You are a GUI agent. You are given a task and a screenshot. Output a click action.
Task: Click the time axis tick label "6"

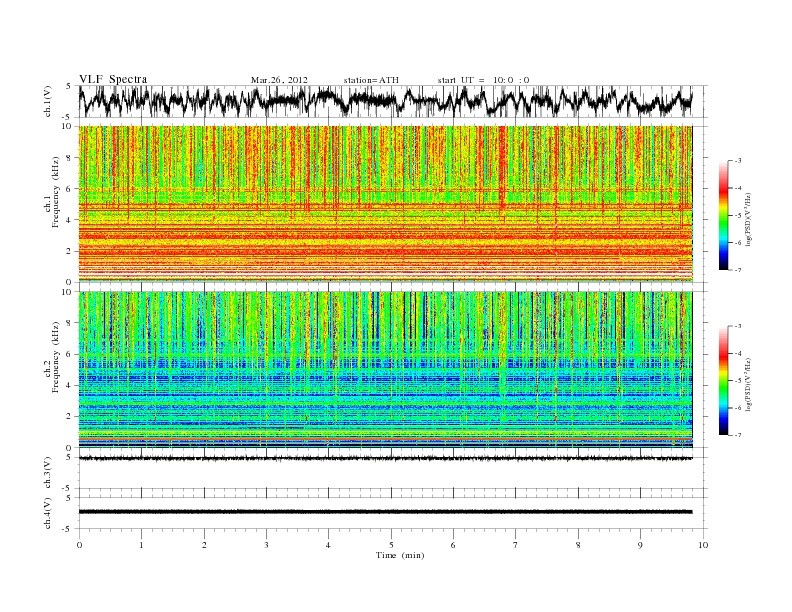453,545
